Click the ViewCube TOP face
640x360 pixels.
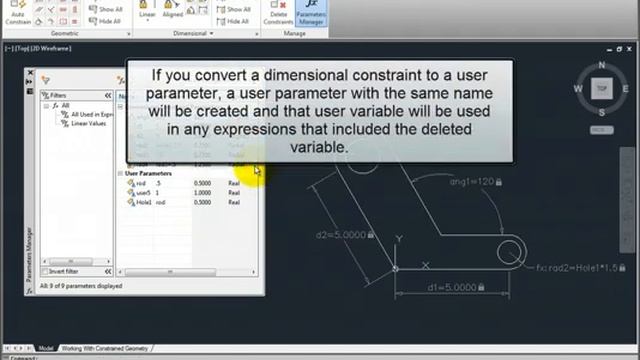pos(602,88)
